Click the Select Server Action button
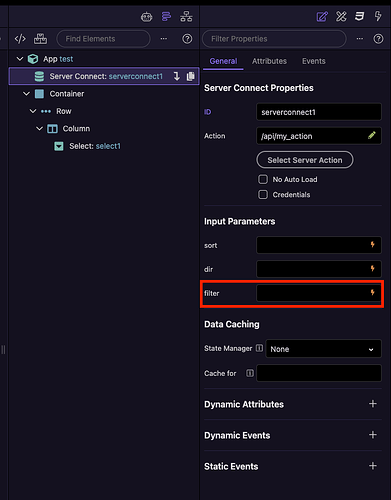Image resolution: width=391 pixels, height=500 pixels. (305, 160)
